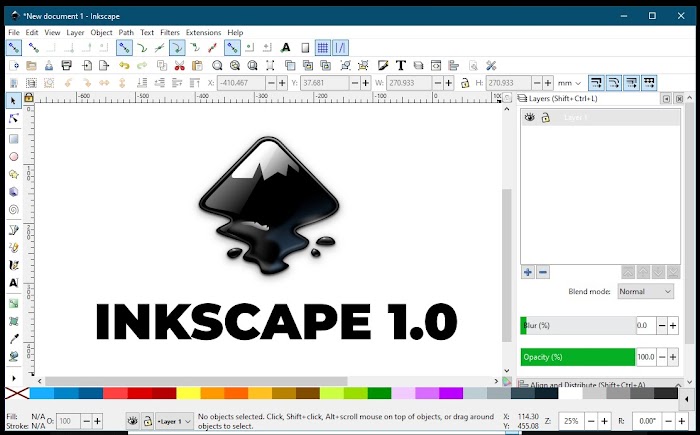Select the Pencil freehand tool
This screenshot has height=435, width=700.
13,247
